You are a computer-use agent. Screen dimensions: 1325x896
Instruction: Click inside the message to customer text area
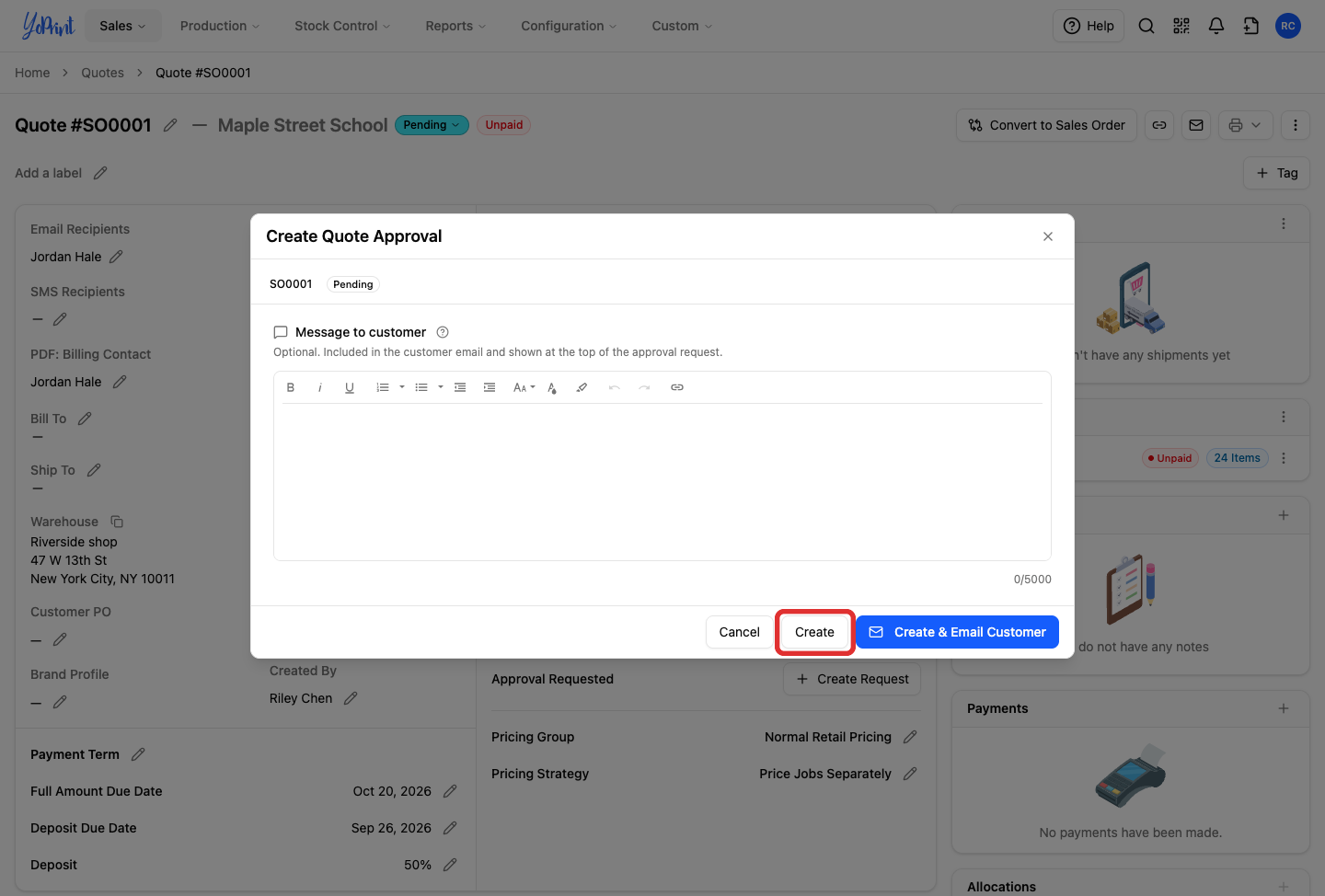tap(662, 481)
